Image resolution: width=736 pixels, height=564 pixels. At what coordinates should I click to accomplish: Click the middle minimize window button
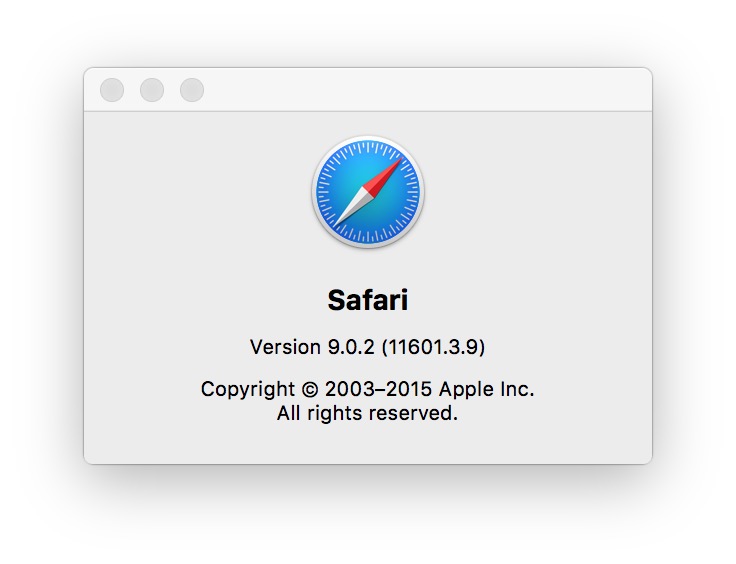pos(152,90)
